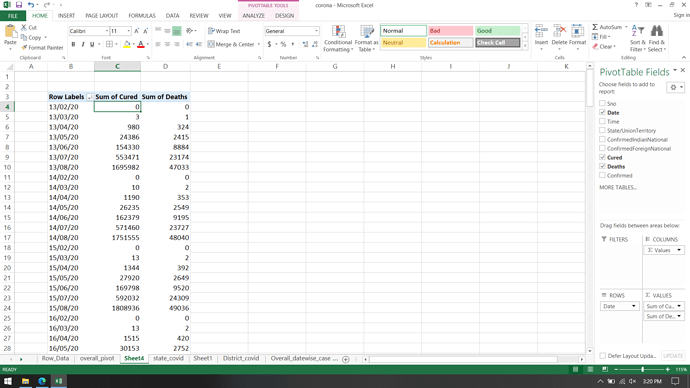
Task: Save the workbook from Quick Access toolbar
Action: (x=18, y=5)
